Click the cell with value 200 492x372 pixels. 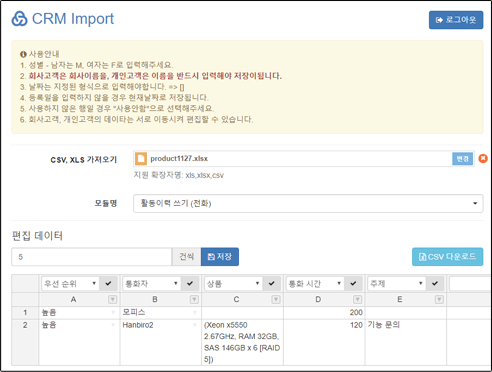[324, 313]
